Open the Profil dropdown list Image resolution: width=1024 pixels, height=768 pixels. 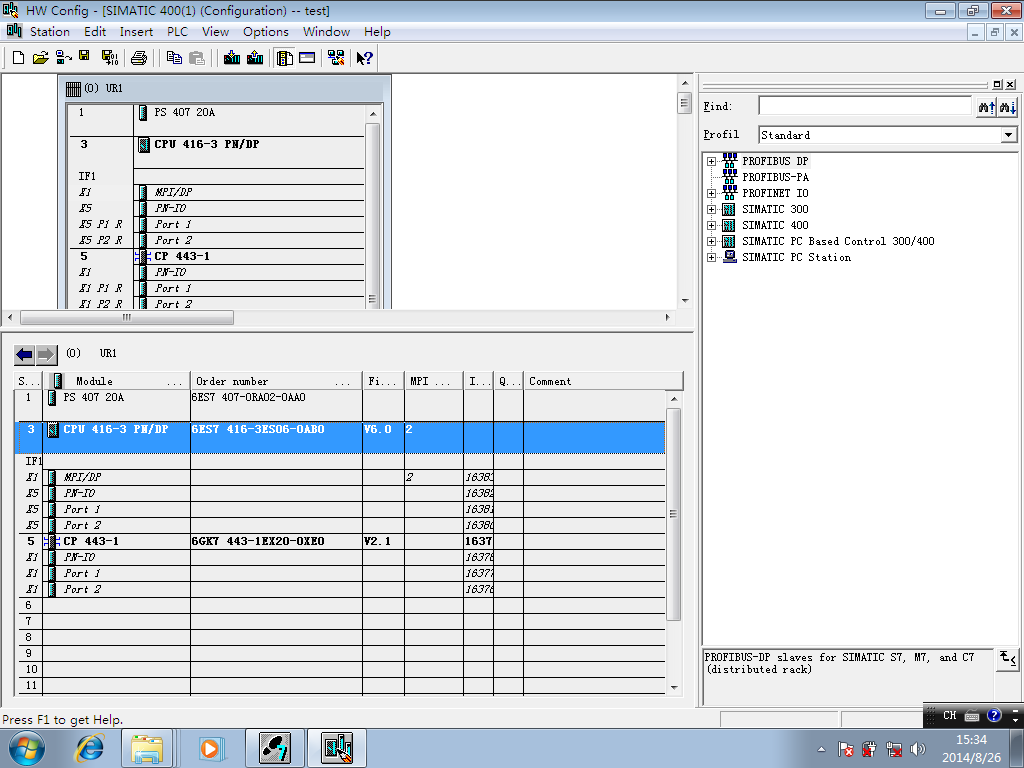point(1008,135)
